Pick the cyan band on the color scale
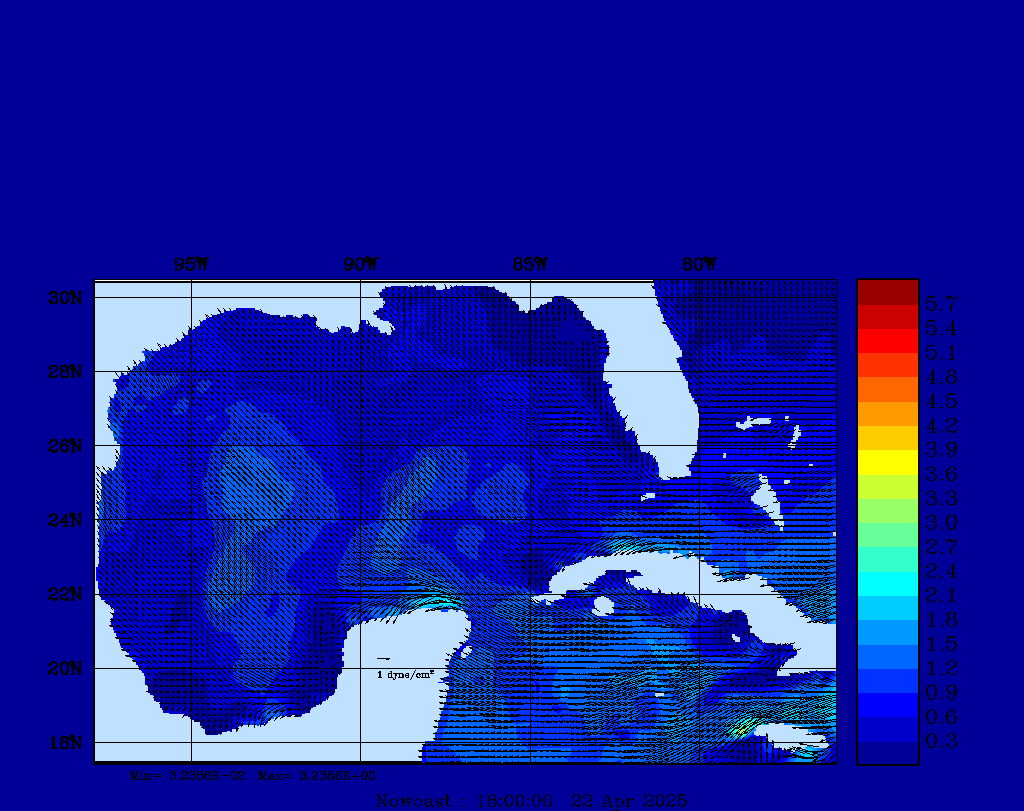The width and height of the screenshot is (1024, 811). pos(887,583)
